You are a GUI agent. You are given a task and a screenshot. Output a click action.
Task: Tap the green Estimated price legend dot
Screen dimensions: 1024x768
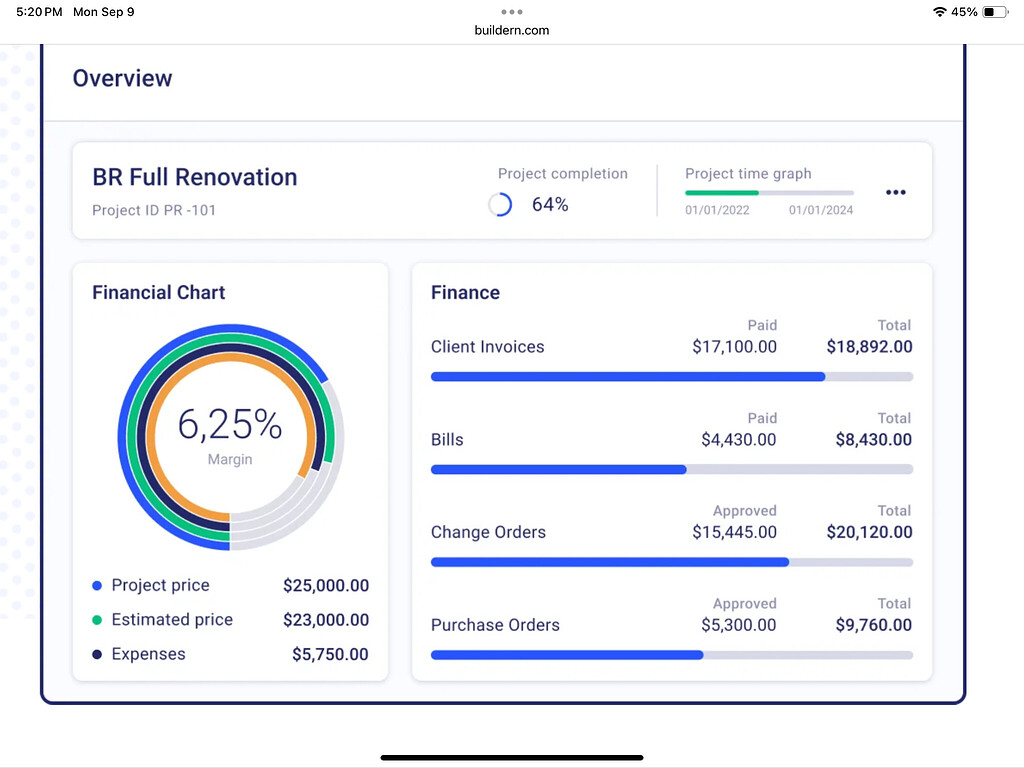coord(97,620)
